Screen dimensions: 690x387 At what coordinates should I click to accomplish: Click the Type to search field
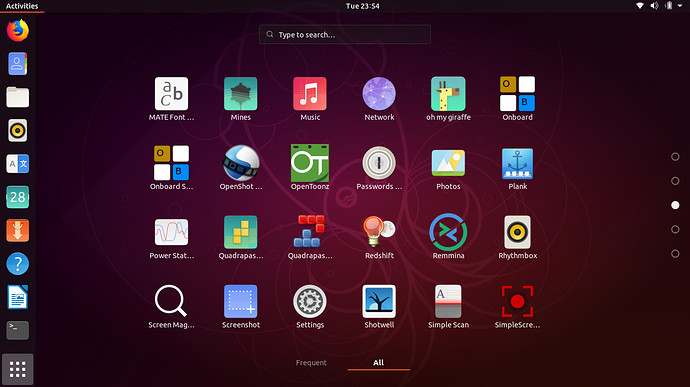coord(345,34)
